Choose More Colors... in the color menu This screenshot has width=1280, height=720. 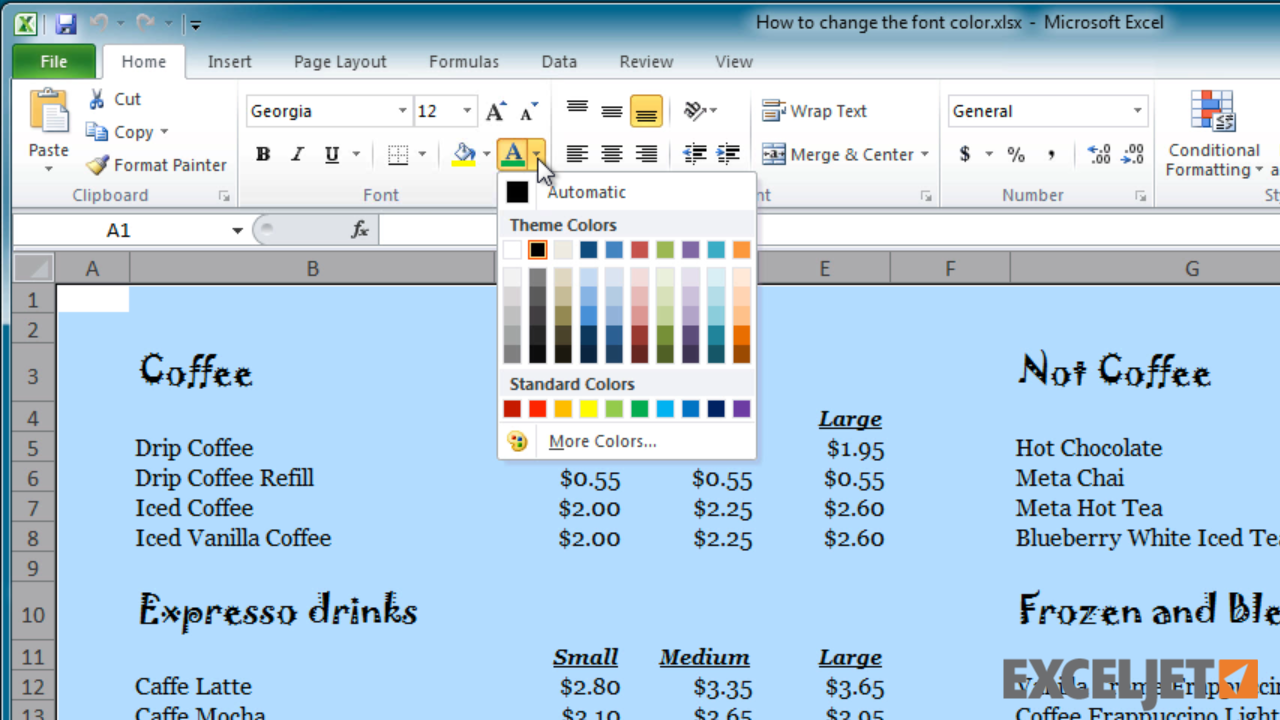coord(602,441)
